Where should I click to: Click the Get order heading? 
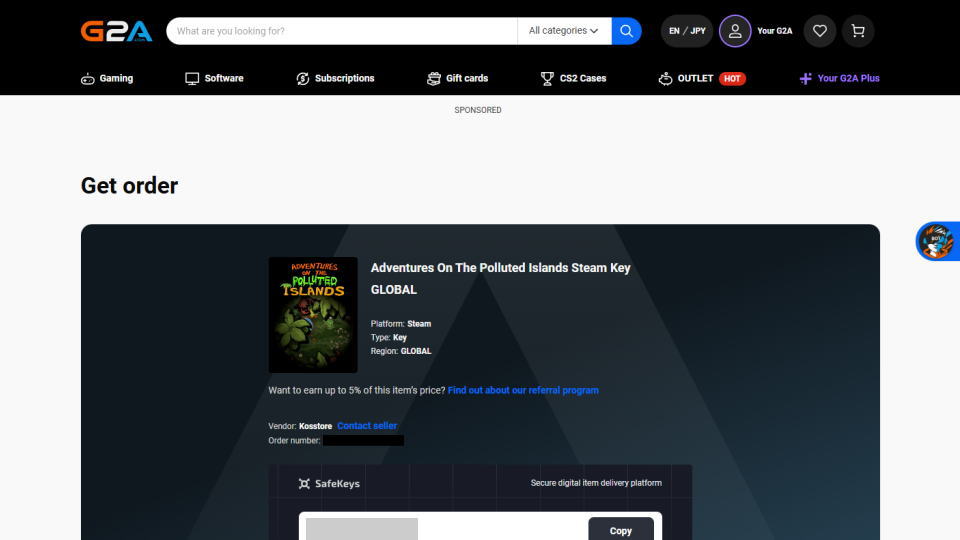129,186
